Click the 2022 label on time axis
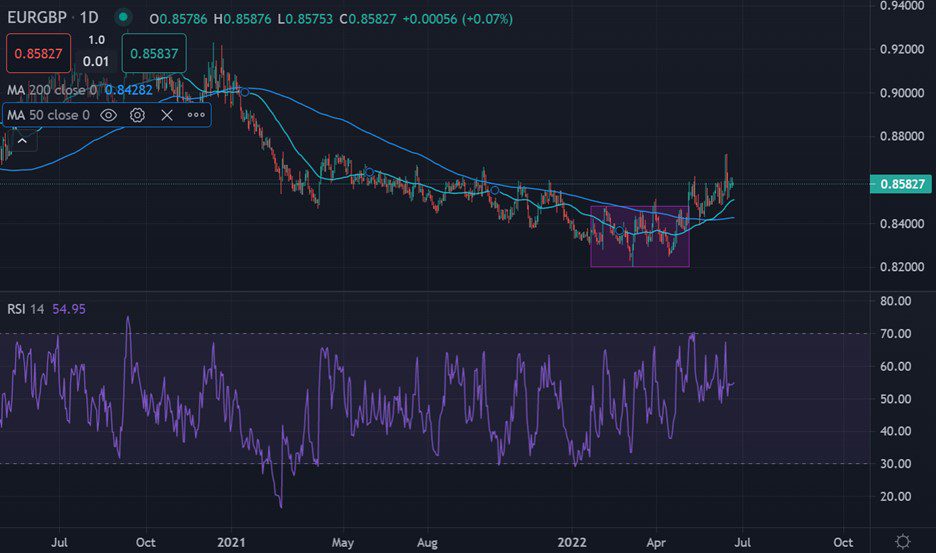Viewport: 936px width, 553px height. (571, 542)
